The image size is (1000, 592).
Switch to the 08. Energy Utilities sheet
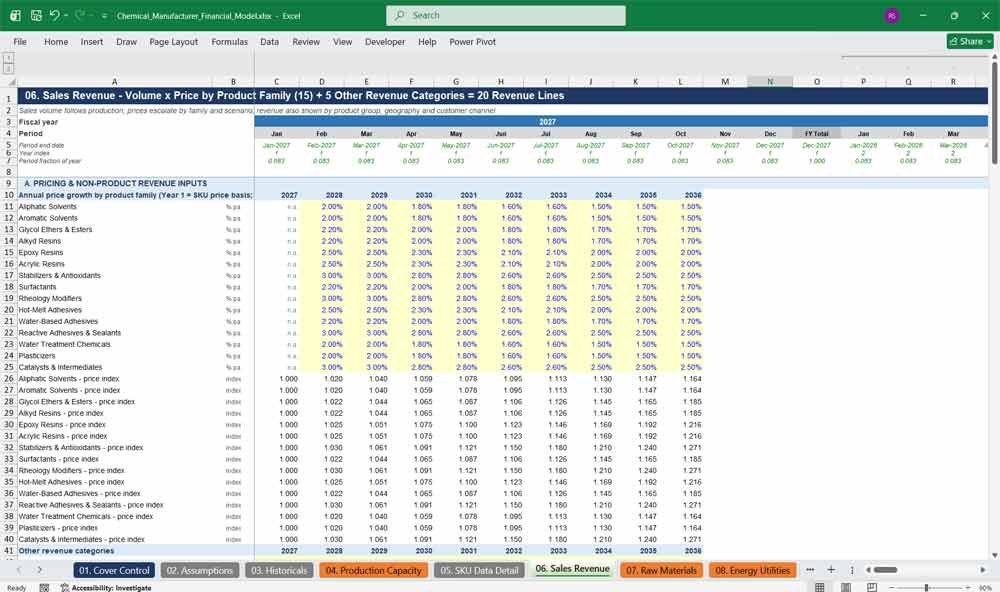[x=752, y=570]
